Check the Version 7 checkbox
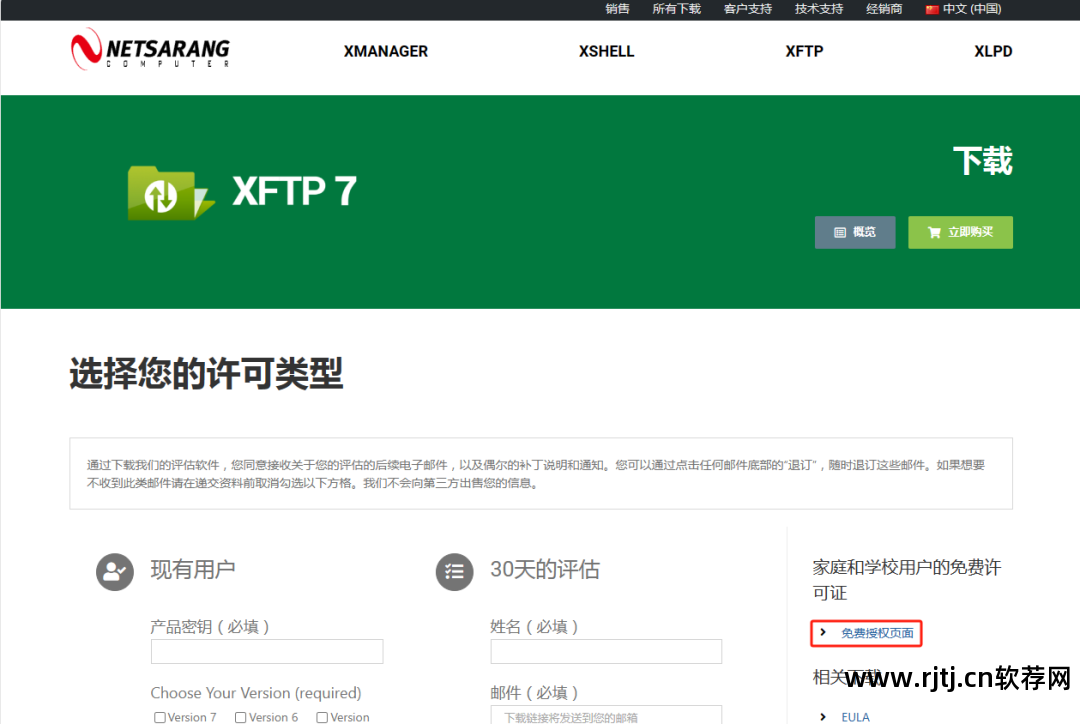This screenshot has width=1080, height=724. click(160, 717)
